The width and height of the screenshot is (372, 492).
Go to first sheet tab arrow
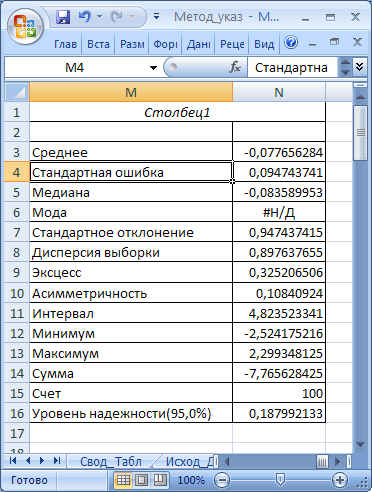click(x=13, y=461)
